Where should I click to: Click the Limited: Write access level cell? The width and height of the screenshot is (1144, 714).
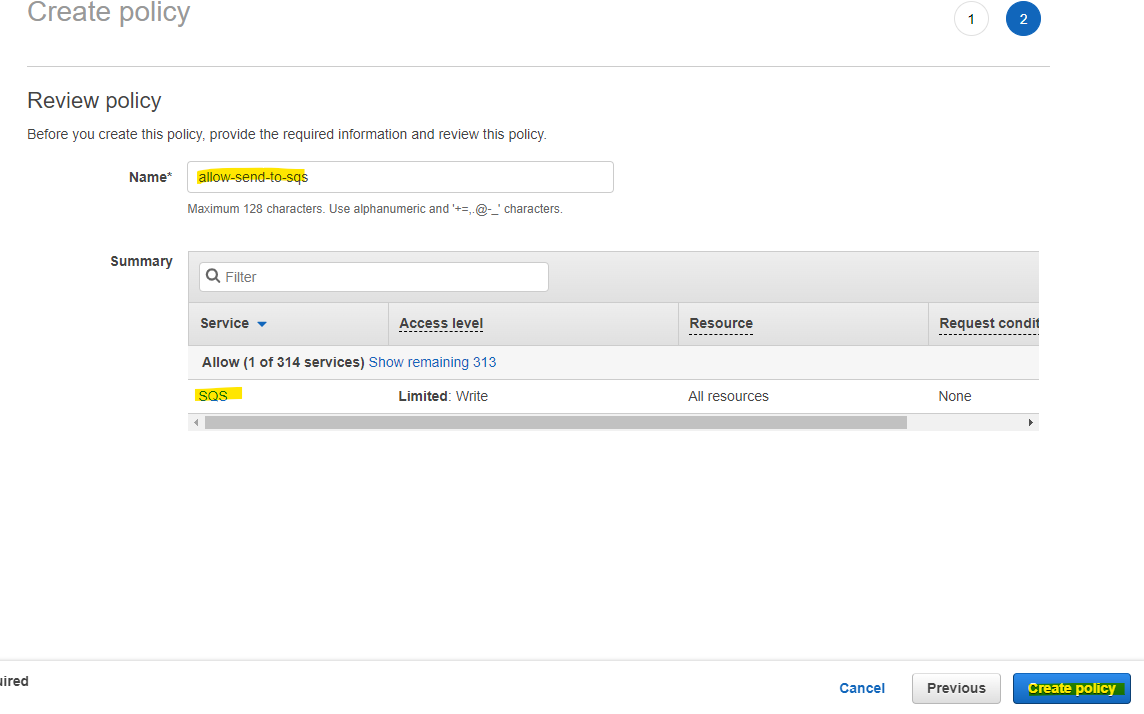pos(443,396)
